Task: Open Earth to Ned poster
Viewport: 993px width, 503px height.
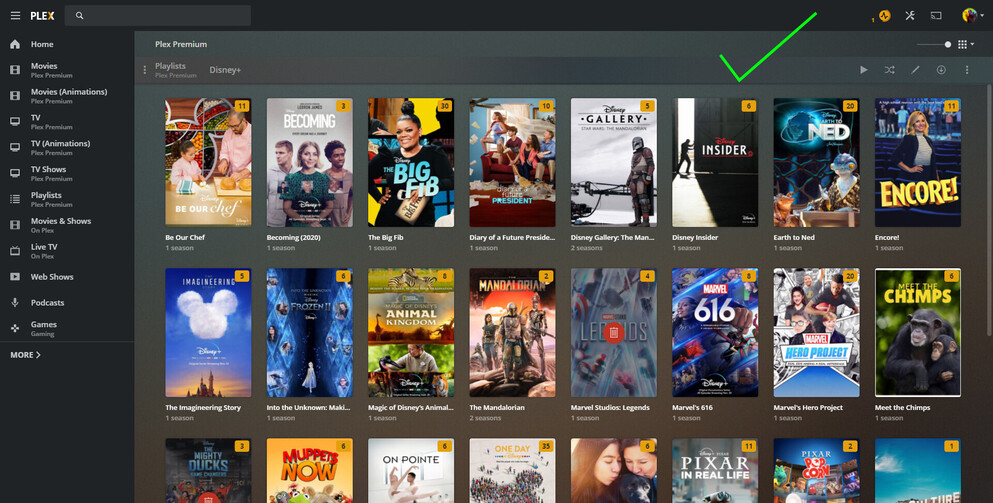Action: pos(816,162)
